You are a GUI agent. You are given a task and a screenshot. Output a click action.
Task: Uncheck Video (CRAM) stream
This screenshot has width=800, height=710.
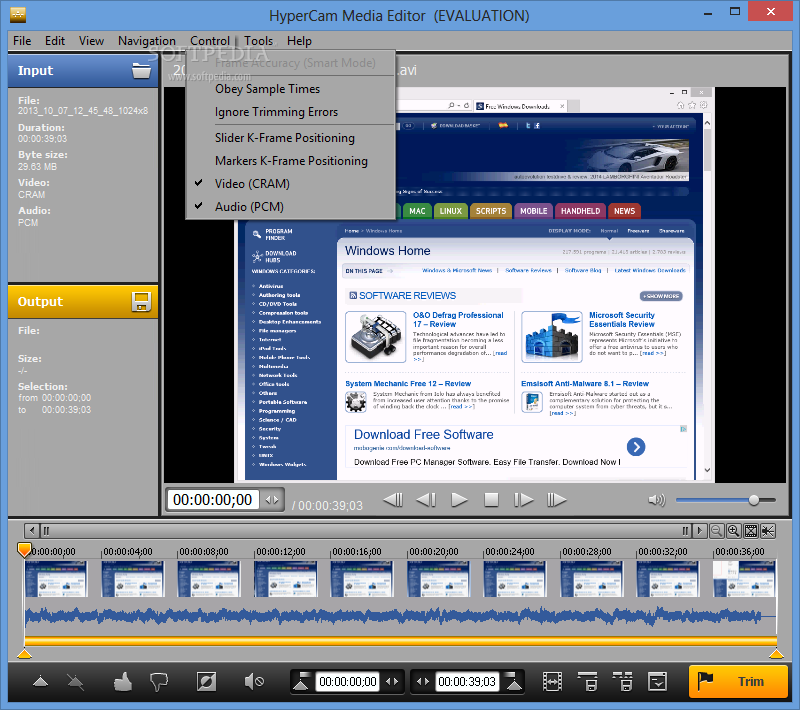(x=290, y=184)
